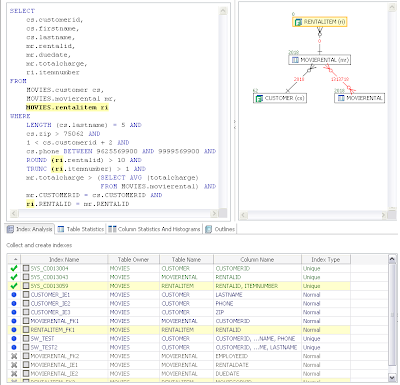Click index table scroll up arrow
Viewport: 400px width, 385px height.
point(392,259)
